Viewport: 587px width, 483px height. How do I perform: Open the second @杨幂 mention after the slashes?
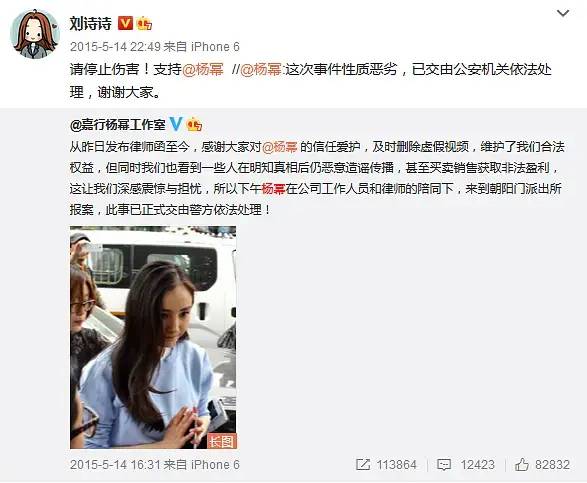tap(261, 70)
